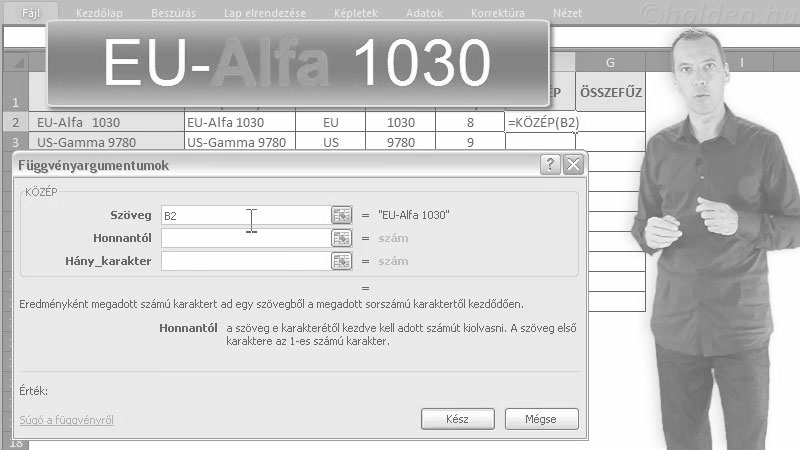Focus the Honnantól input field
The height and width of the screenshot is (450, 800).
244,238
